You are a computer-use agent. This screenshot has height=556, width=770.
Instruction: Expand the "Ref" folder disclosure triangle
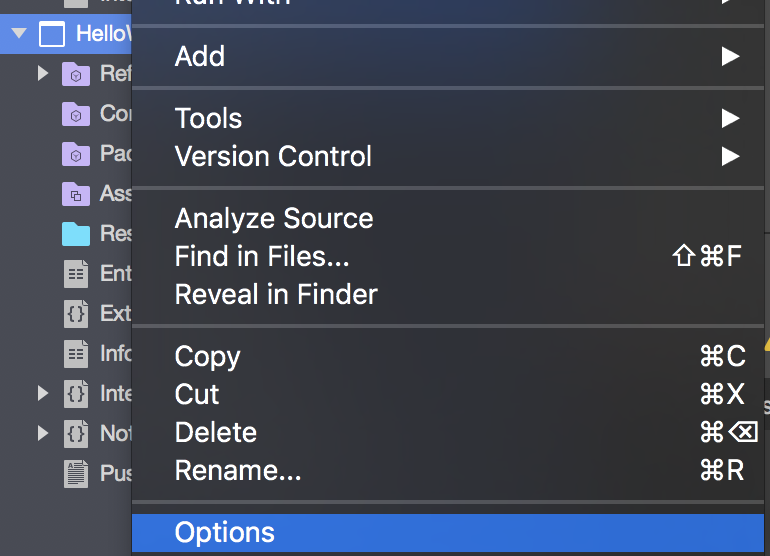click(x=42, y=74)
